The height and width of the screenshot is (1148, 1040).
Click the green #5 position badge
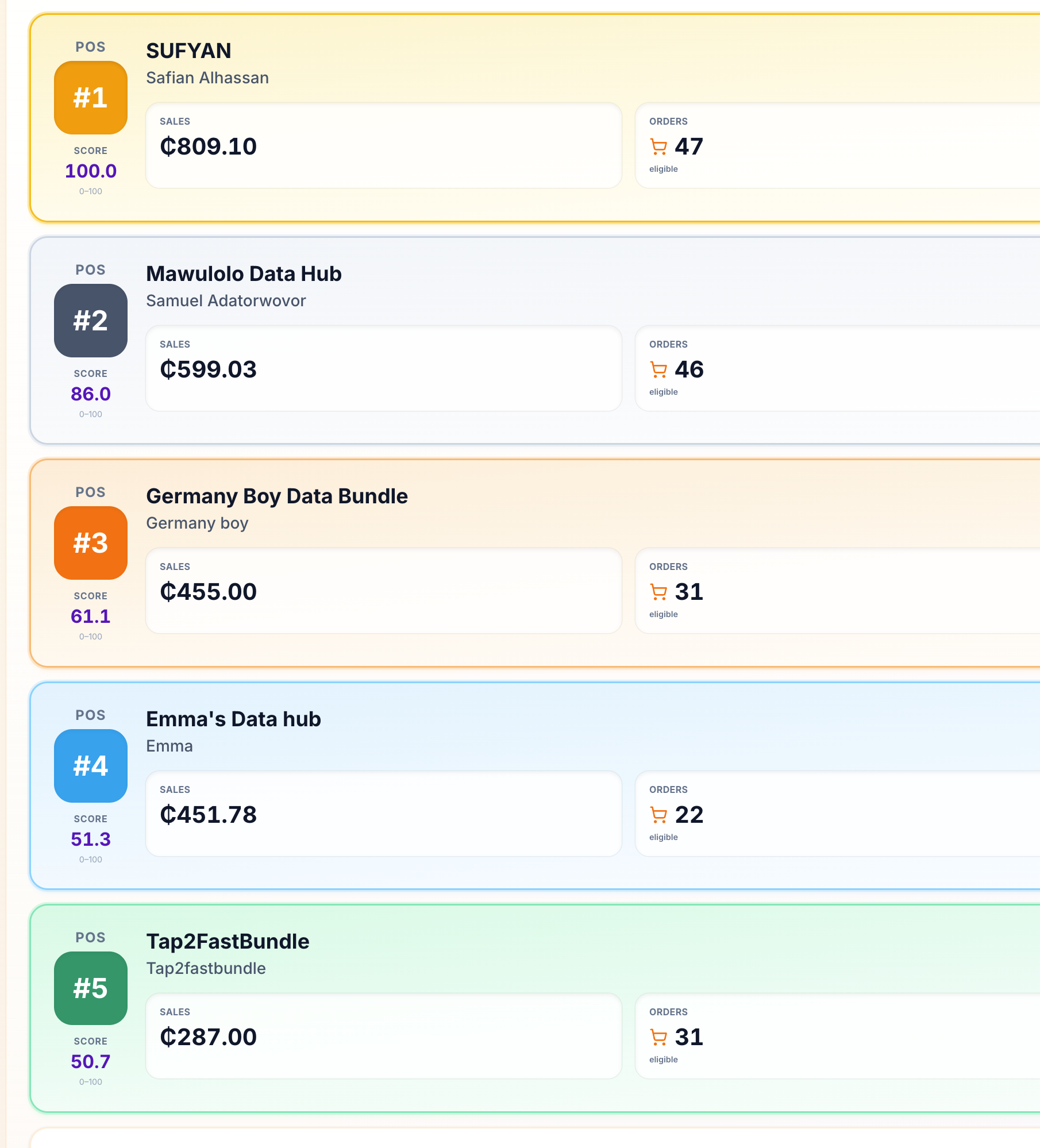pyautogui.click(x=91, y=988)
